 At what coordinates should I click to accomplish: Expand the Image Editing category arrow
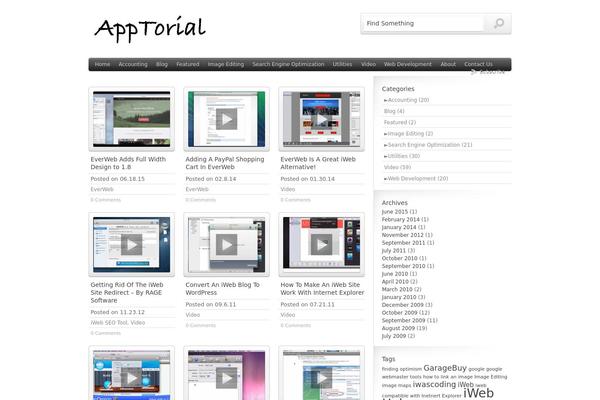click(x=386, y=134)
